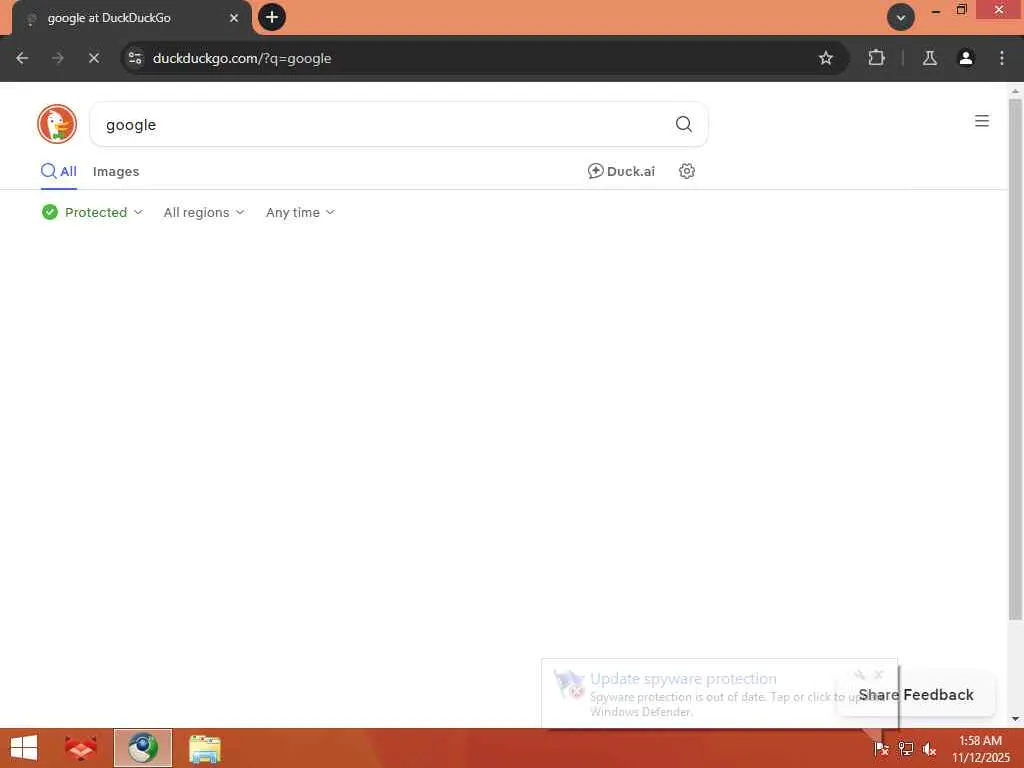Viewport: 1024px width, 768px height.
Task: Close the google at DuckDuckGo tab
Action: (234, 18)
